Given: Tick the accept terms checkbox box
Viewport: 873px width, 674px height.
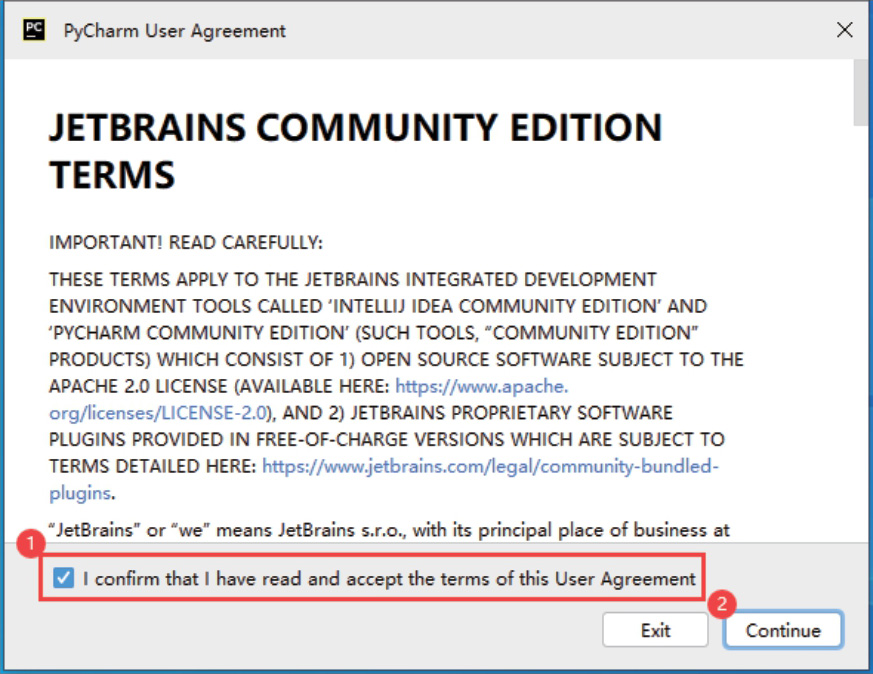Looking at the screenshot, I should pos(64,578).
